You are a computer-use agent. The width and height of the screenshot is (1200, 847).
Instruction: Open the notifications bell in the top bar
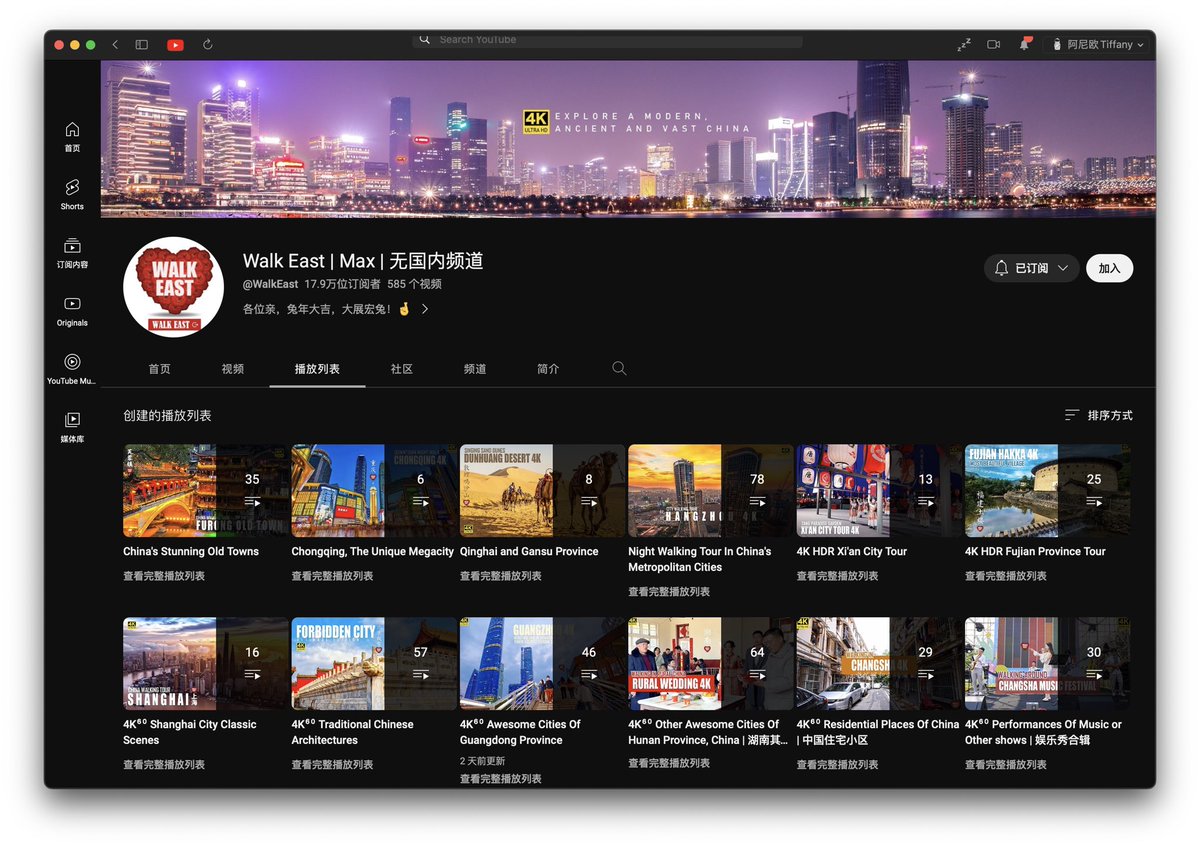pos(1025,45)
